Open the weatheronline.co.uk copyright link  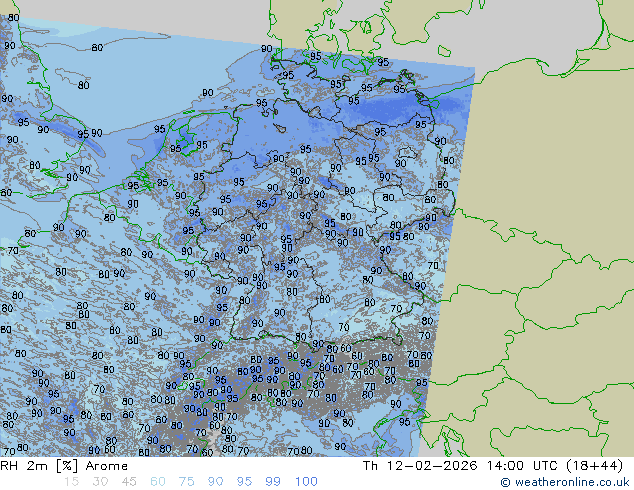coord(565,482)
